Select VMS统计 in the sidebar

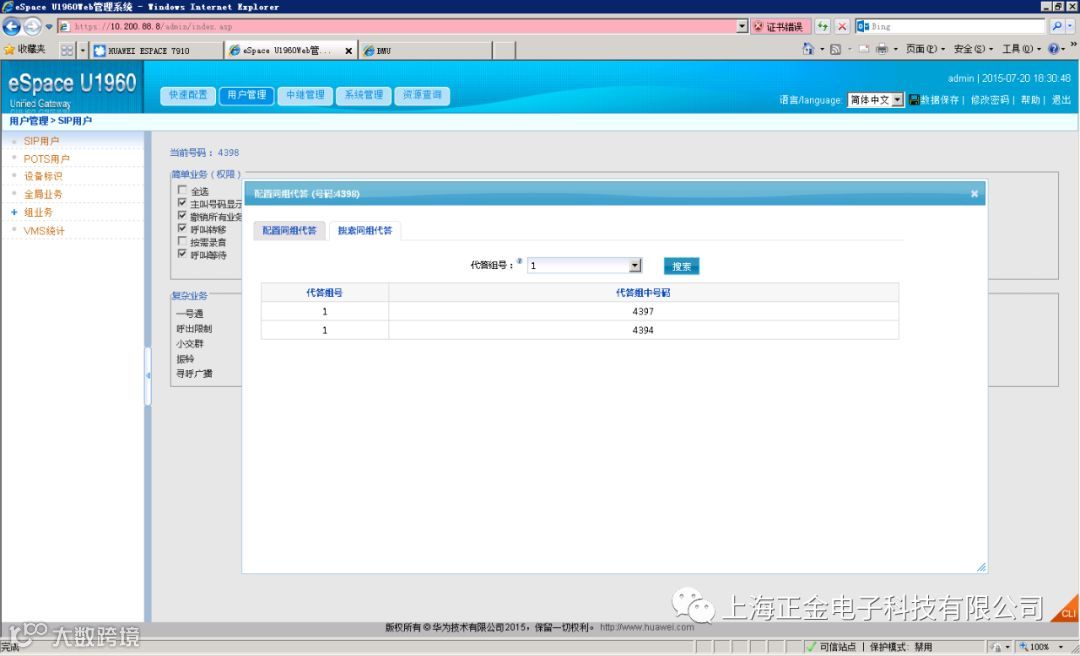[x=44, y=231]
